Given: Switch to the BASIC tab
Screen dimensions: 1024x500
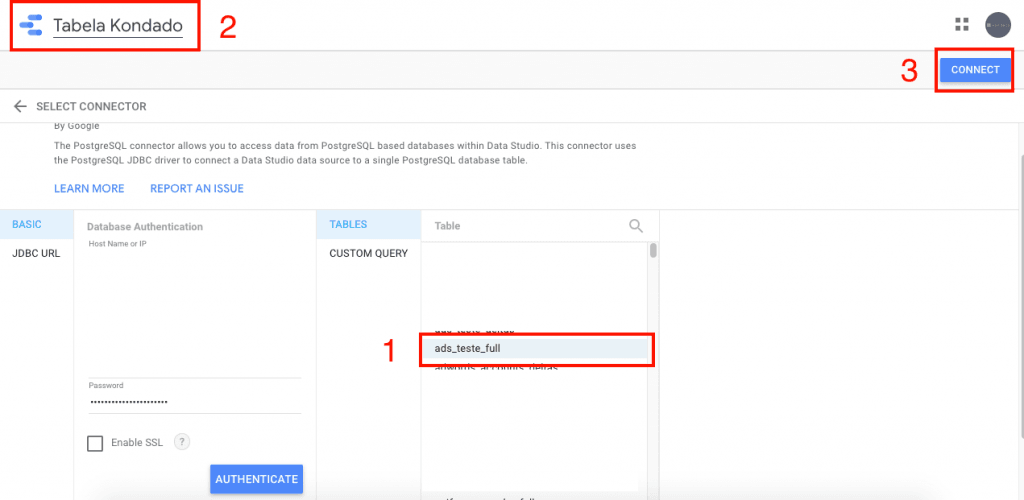Looking at the screenshot, I should 27,225.
